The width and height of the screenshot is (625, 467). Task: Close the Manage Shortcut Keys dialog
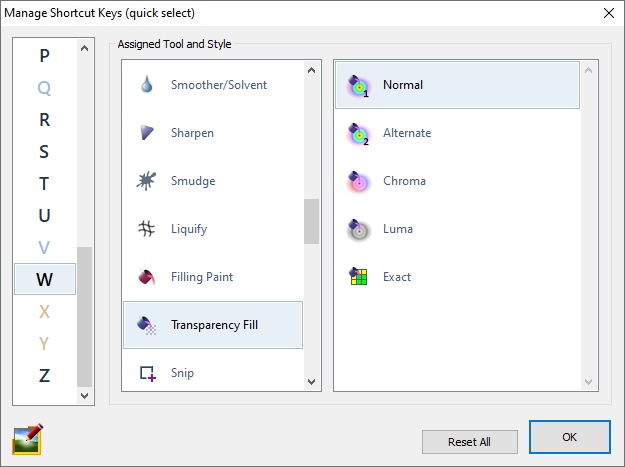pos(608,13)
